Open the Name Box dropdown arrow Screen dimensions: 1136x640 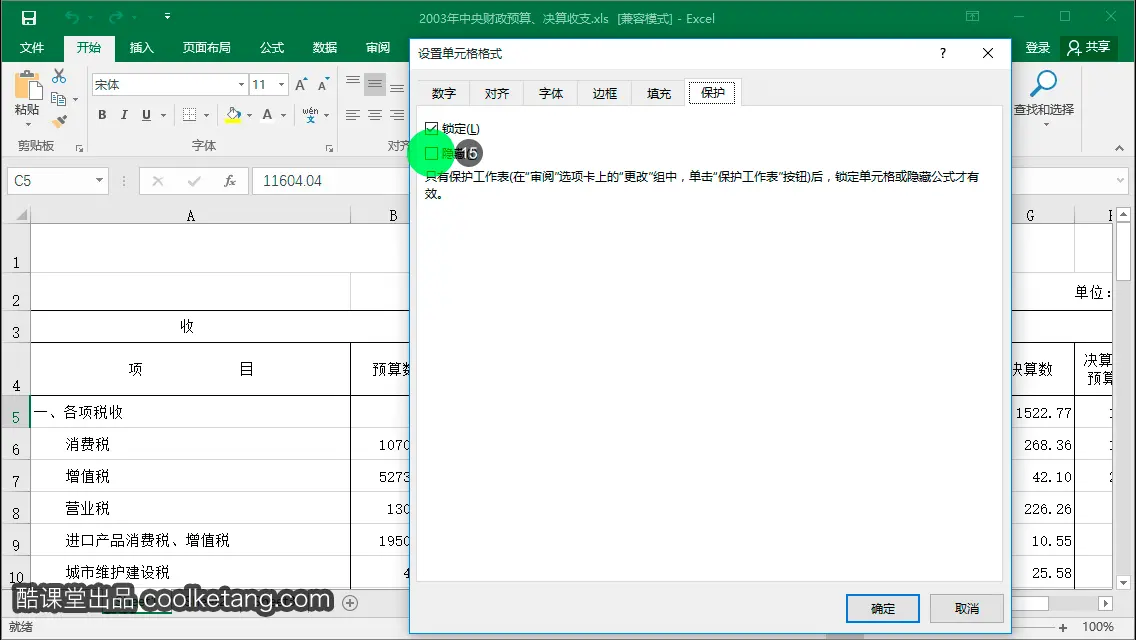(99, 180)
